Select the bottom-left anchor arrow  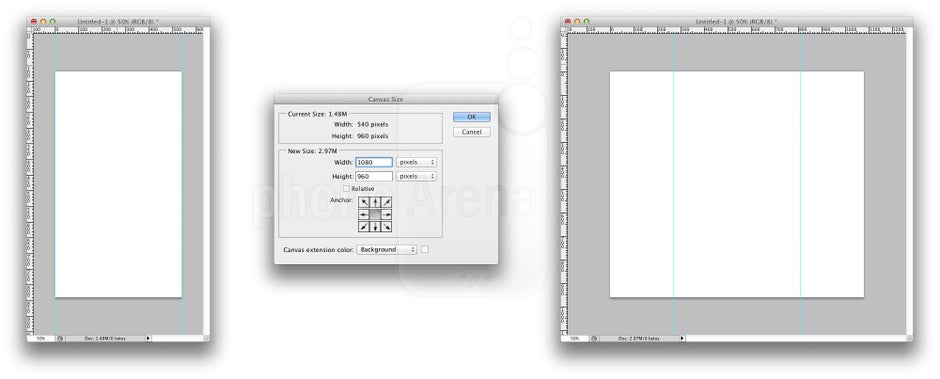(x=364, y=226)
